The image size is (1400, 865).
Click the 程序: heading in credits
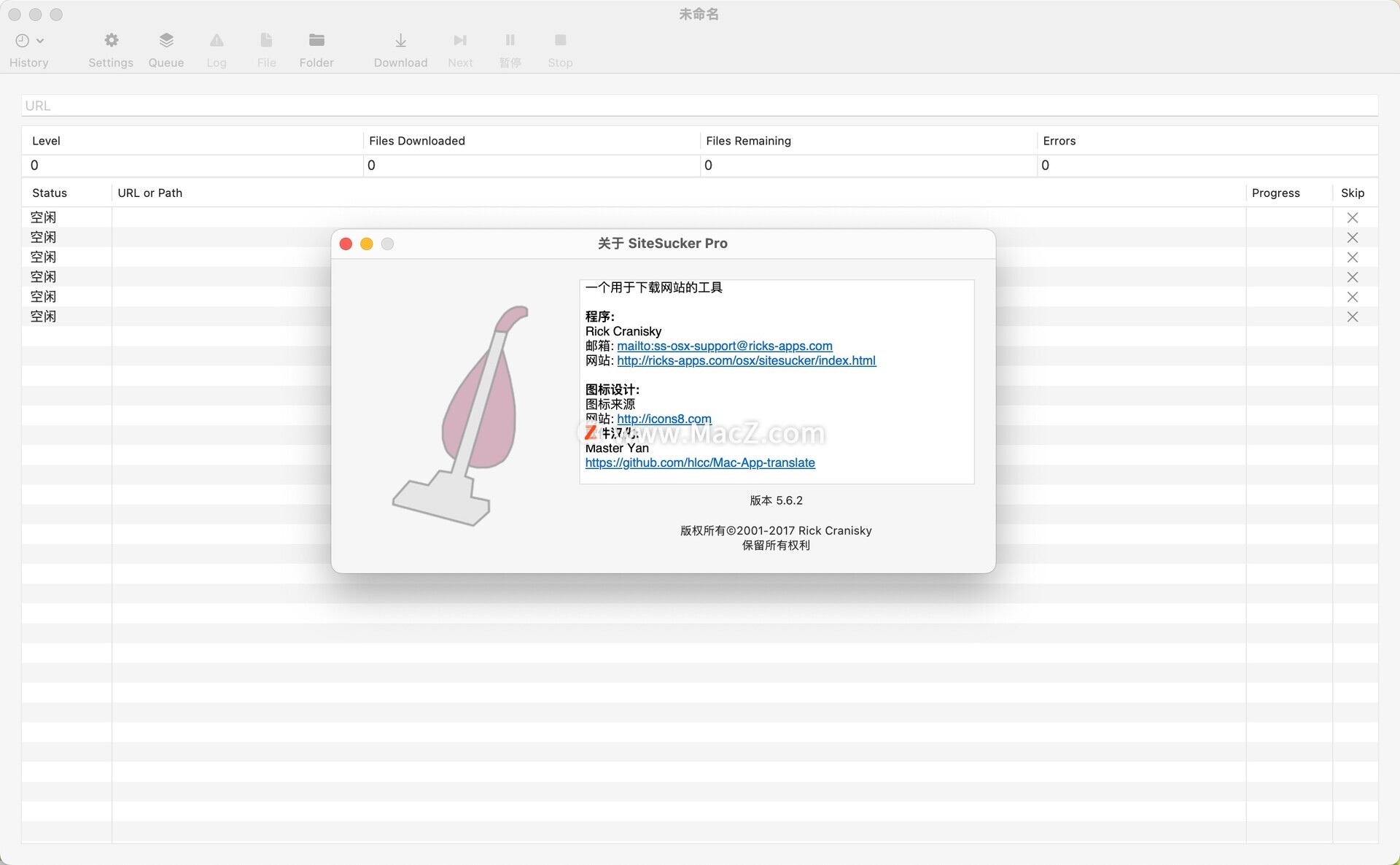point(600,317)
